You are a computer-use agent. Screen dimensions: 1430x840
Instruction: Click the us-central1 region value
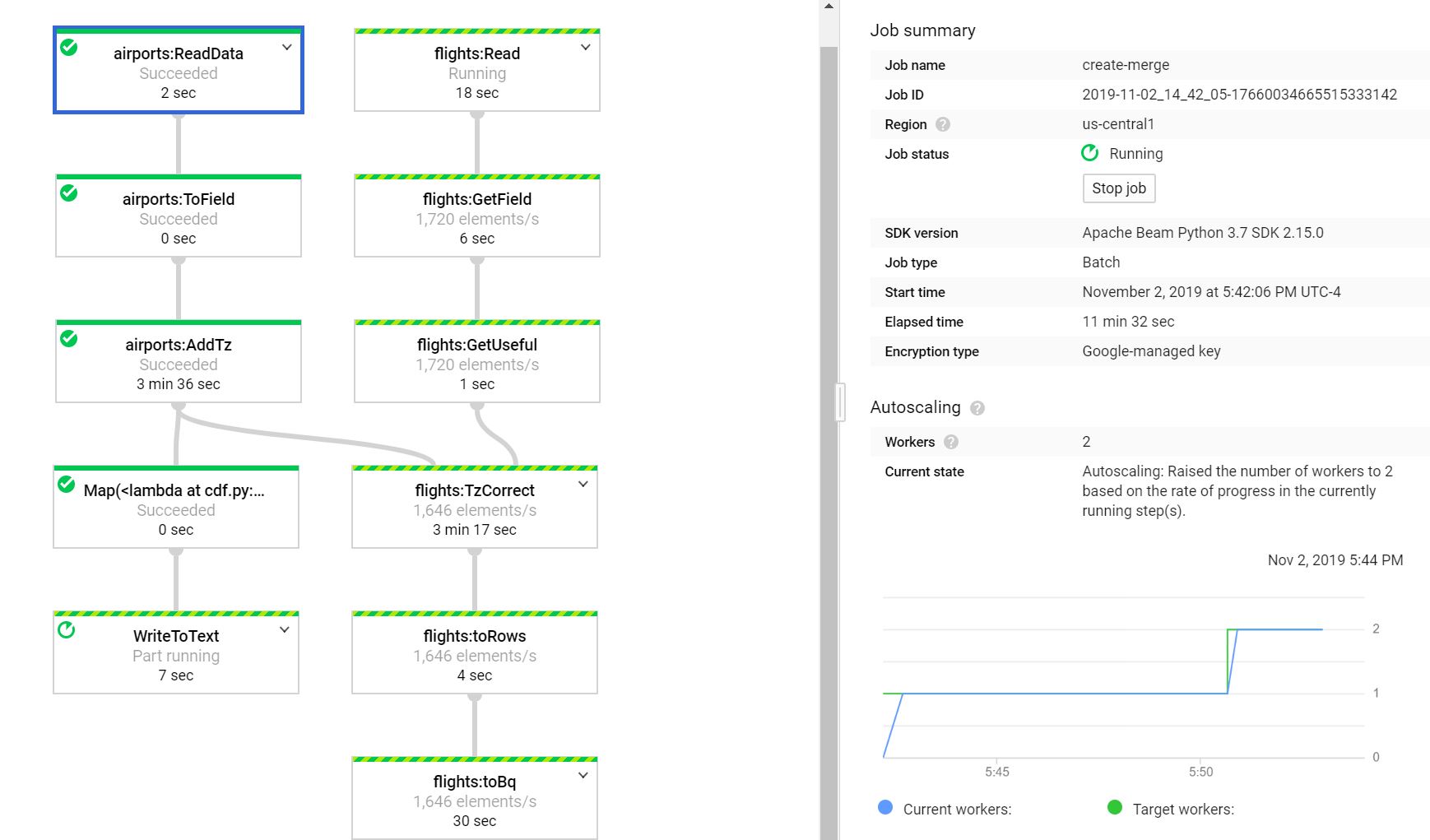[1118, 124]
